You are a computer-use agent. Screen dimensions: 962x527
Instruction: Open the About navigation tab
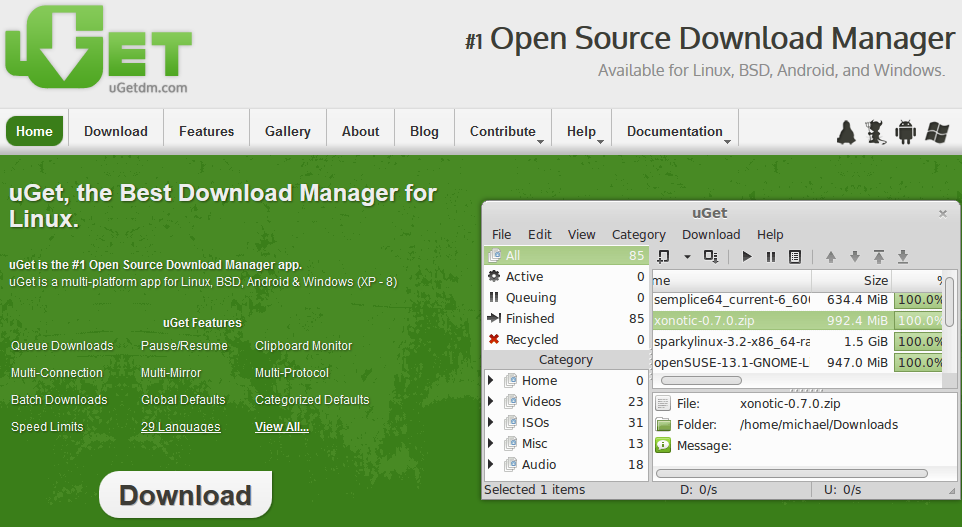coord(361,131)
